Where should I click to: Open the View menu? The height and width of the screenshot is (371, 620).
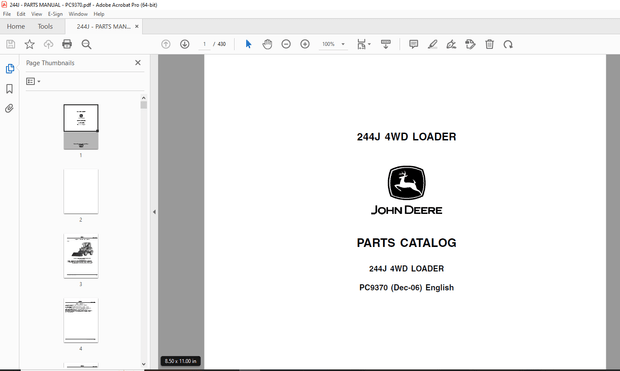click(x=36, y=14)
